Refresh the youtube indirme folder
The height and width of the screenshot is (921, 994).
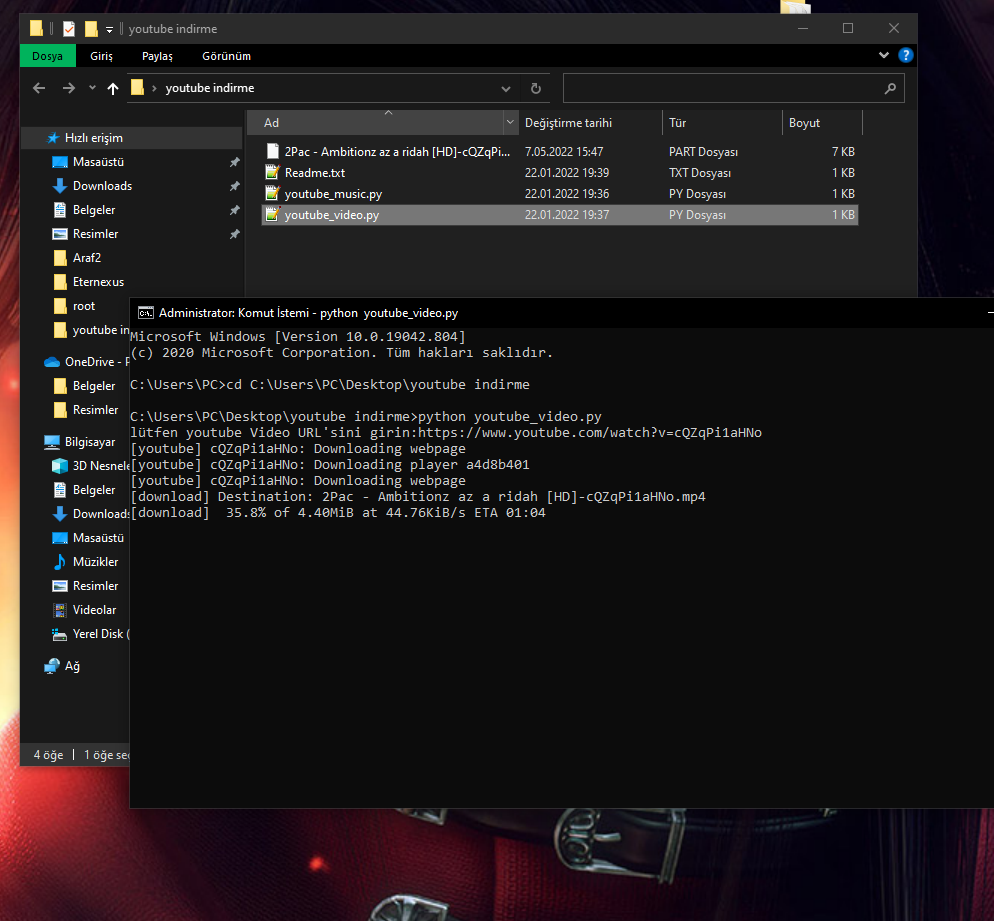click(536, 89)
